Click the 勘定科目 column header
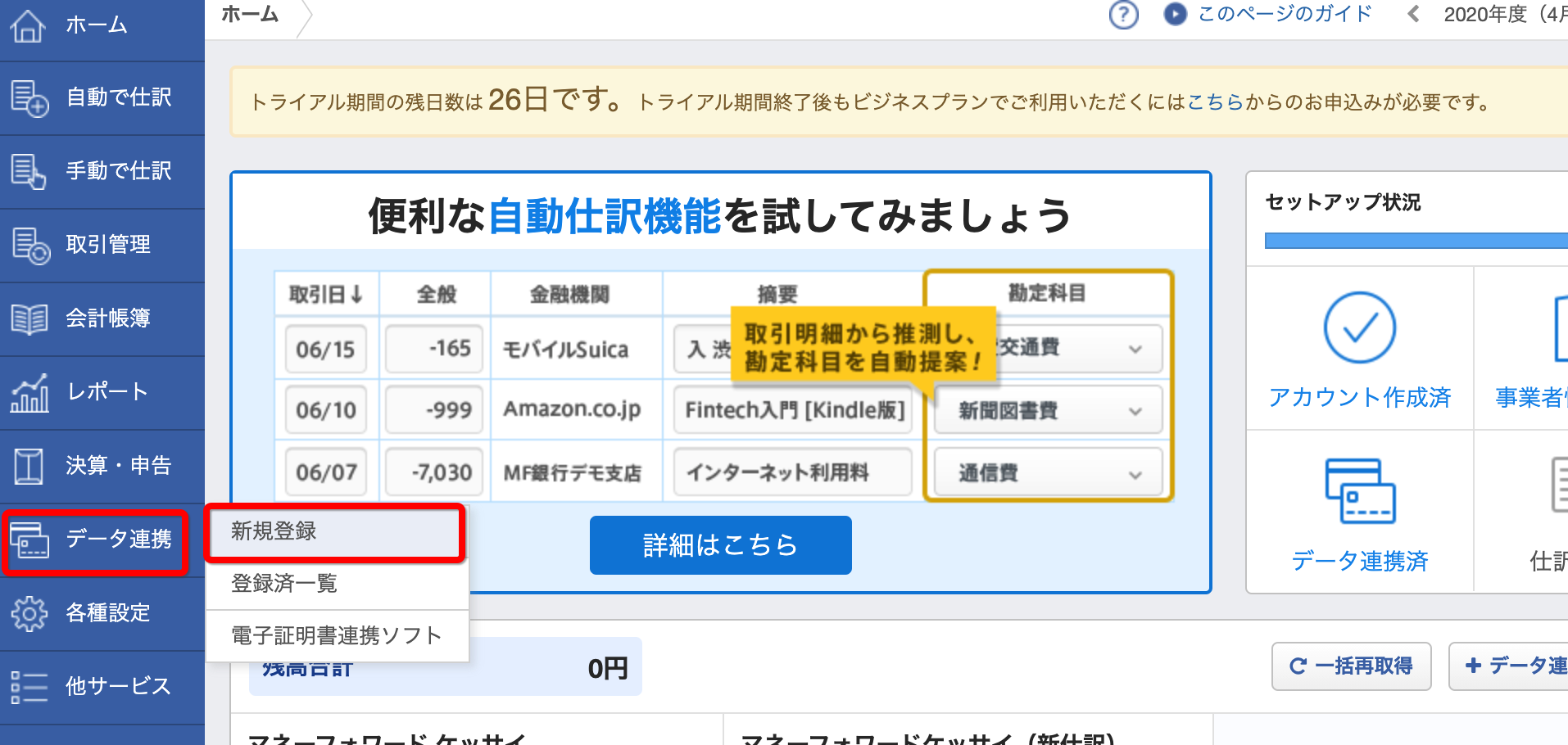Image resolution: width=1568 pixels, height=745 pixels. [1047, 293]
